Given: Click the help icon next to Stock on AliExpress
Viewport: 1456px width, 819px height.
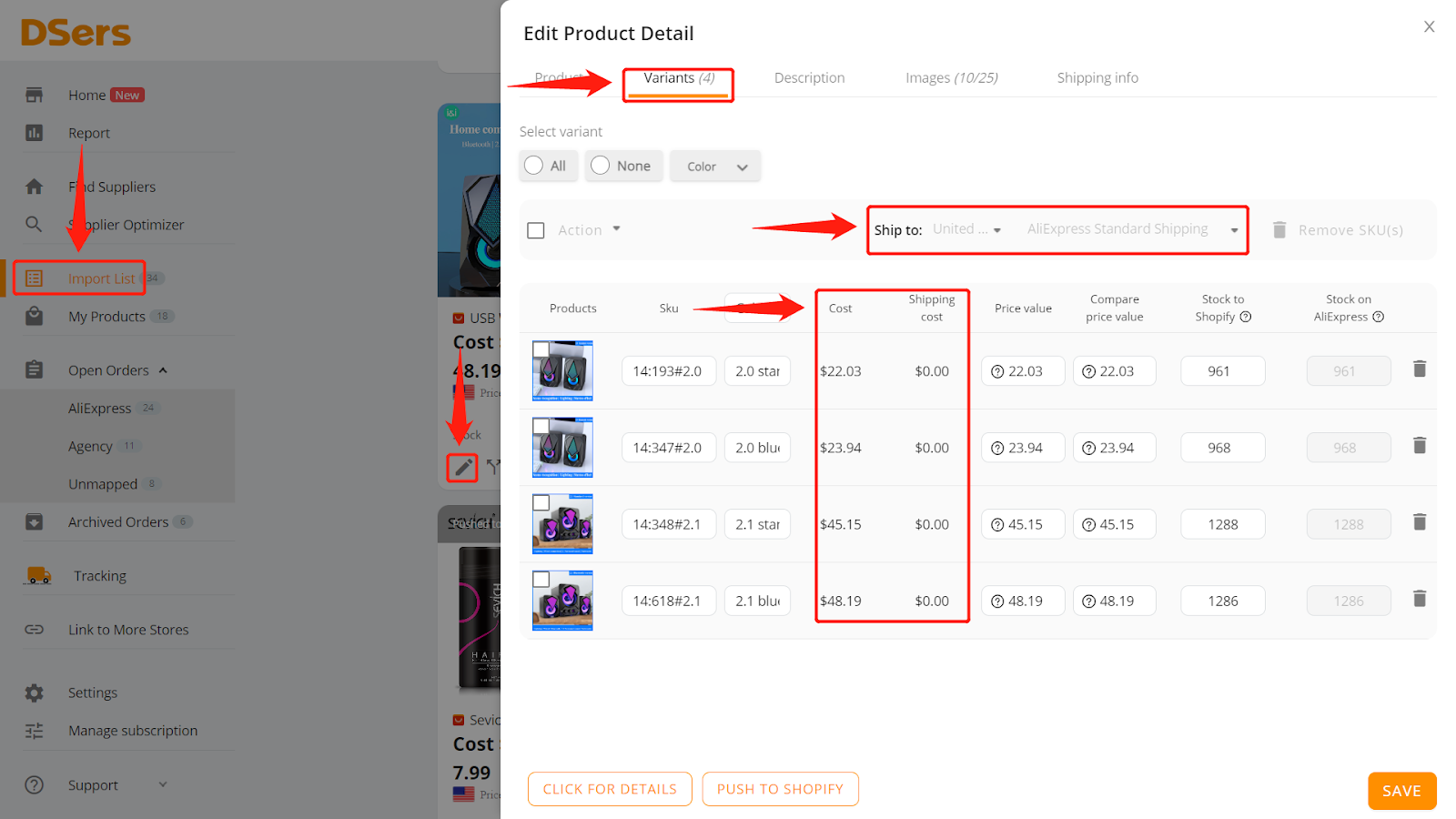Looking at the screenshot, I should tap(1379, 317).
